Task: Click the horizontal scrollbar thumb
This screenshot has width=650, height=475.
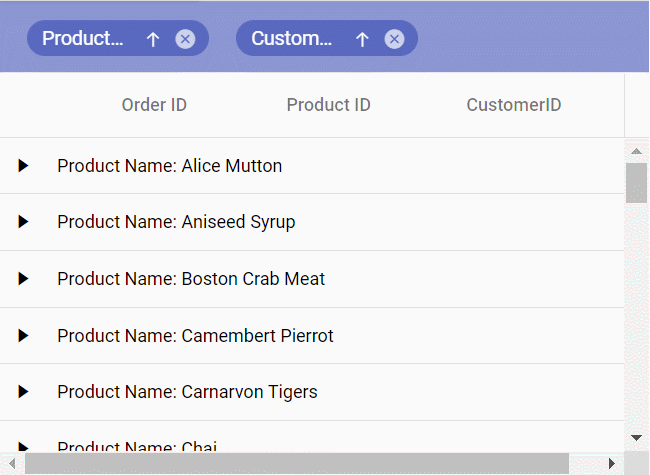Action: pyautogui.click(x=297, y=464)
